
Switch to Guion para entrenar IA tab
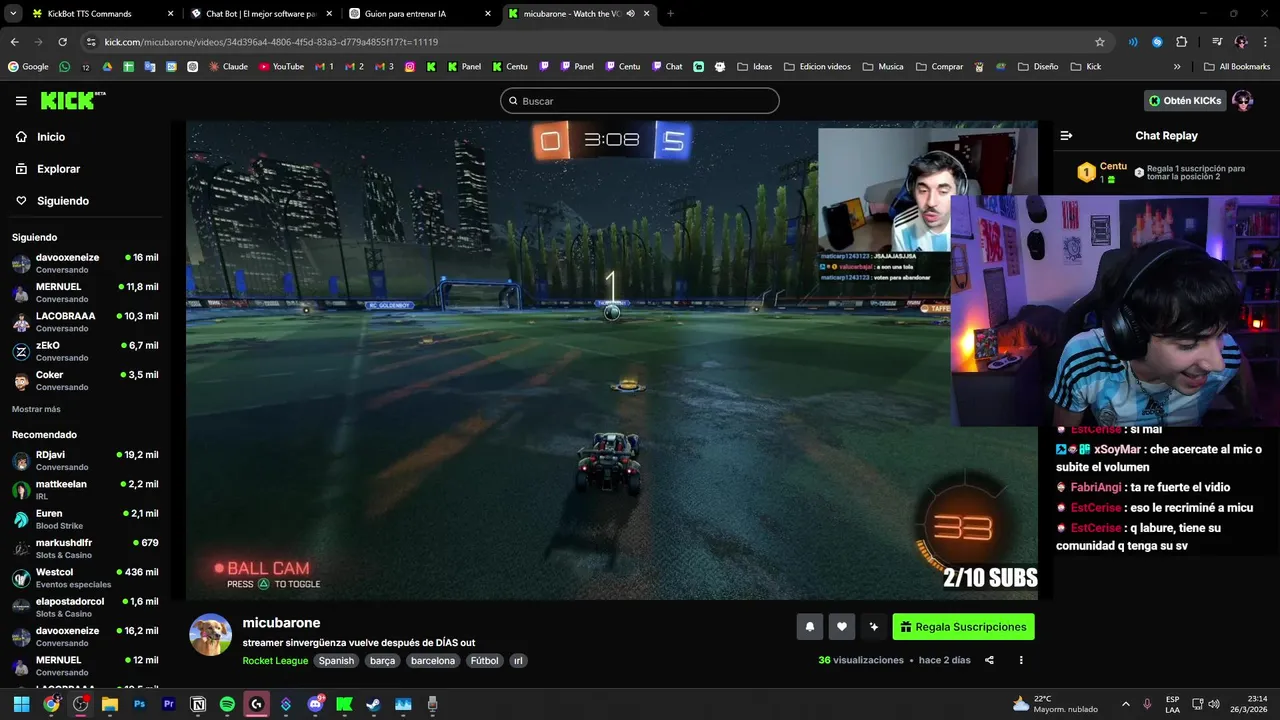(x=418, y=14)
